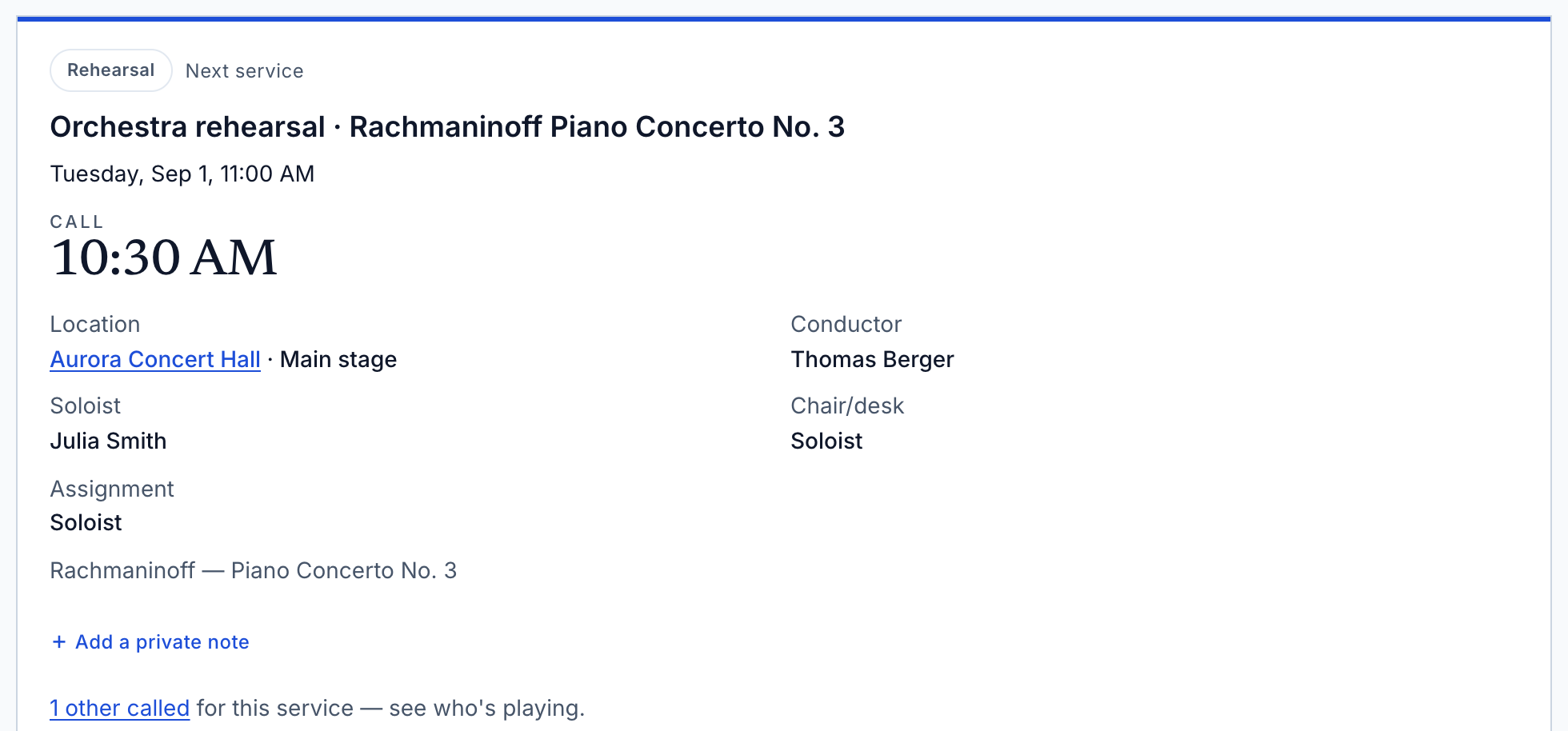Click the CALL label above the time

[77, 222]
